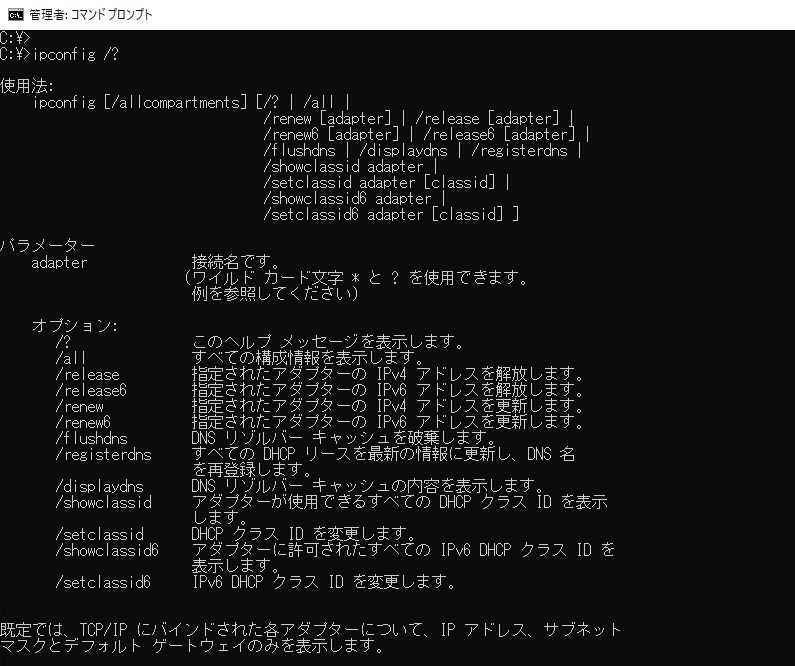Click the '/?' option in the options list
Image resolution: width=795 pixels, height=666 pixels.
pos(63,342)
